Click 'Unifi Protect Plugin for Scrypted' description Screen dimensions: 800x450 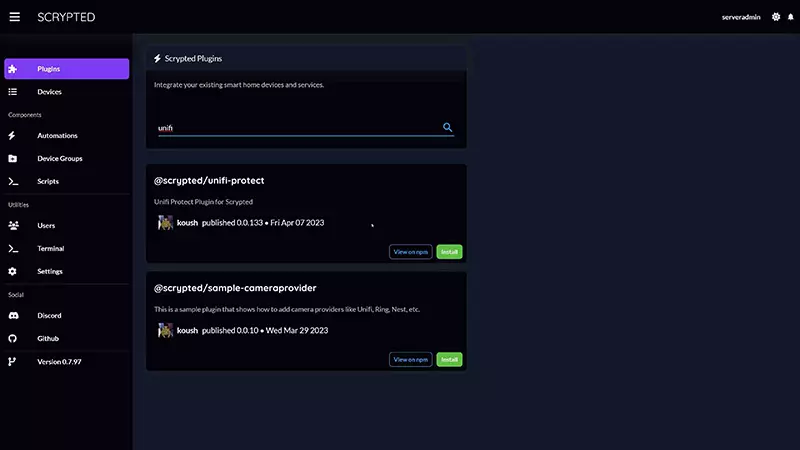point(204,202)
